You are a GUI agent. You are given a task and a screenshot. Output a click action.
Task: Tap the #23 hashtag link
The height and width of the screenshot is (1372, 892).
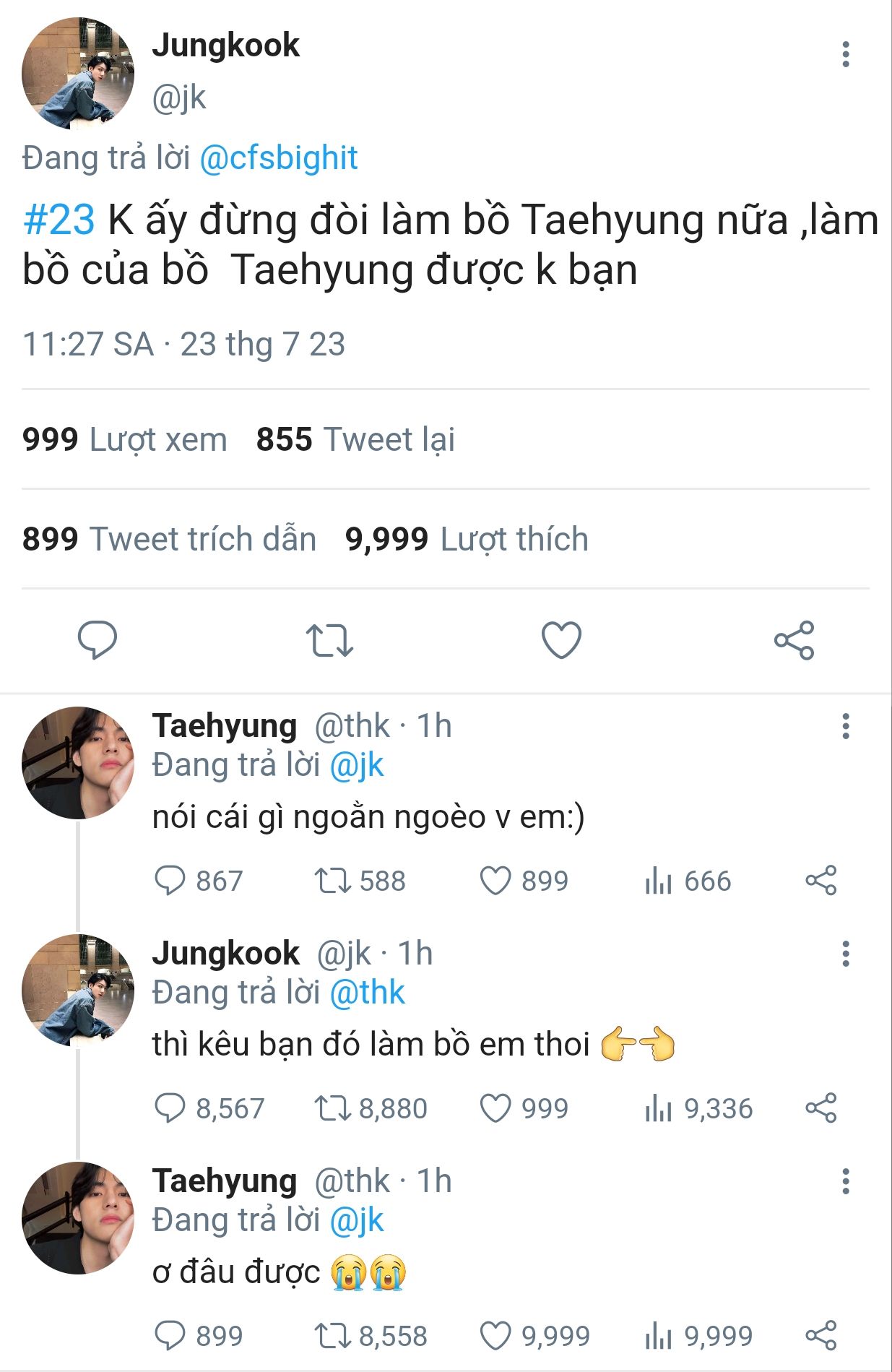pos(59,220)
